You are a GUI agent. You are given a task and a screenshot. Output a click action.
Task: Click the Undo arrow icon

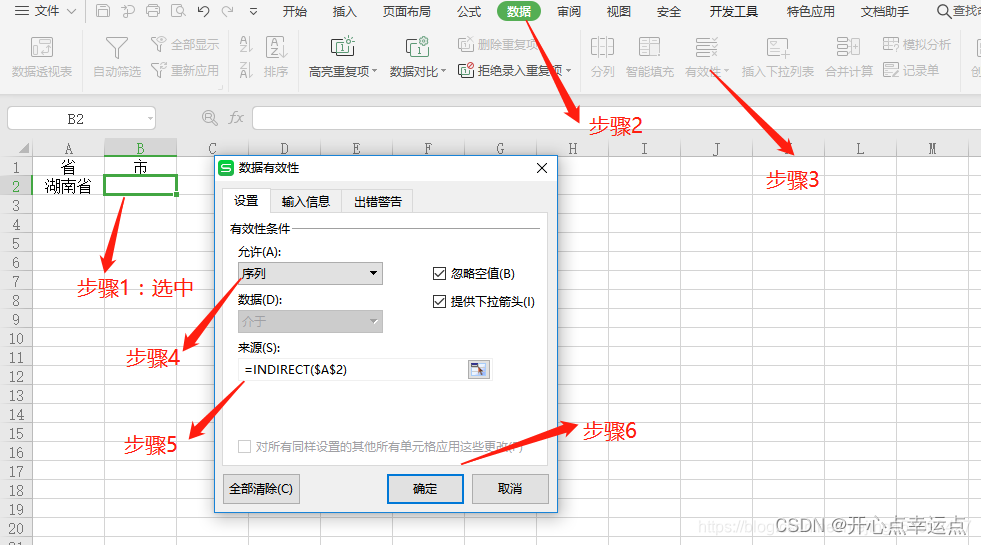pyautogui.click(x=203, y=11)
